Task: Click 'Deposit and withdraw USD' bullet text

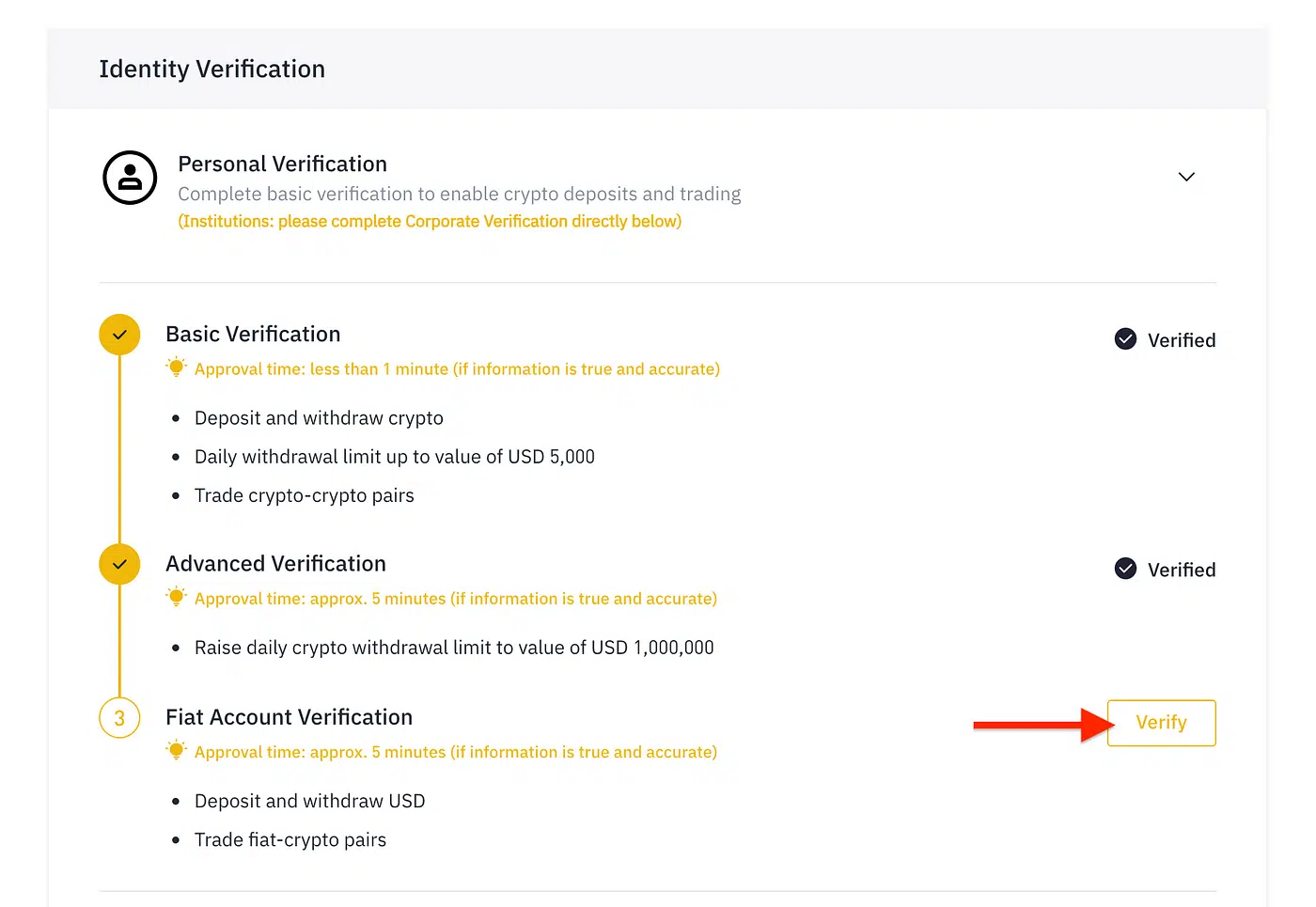Action: (x=309, y=802)
